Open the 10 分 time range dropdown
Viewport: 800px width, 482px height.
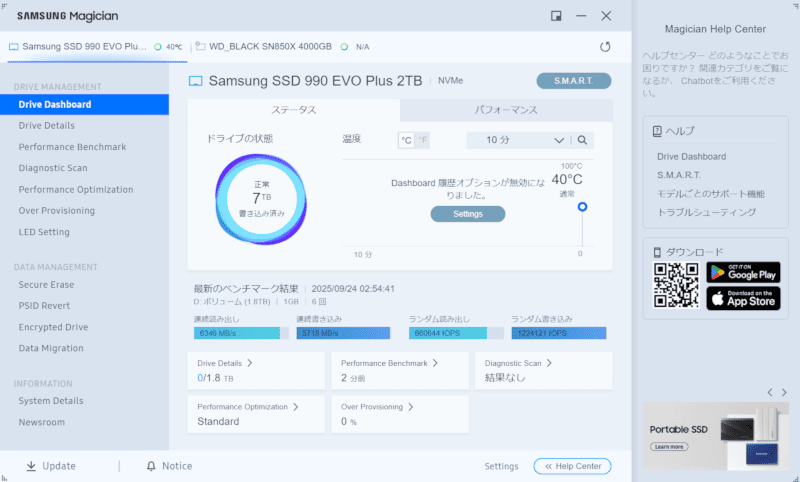tap(520, 140)
